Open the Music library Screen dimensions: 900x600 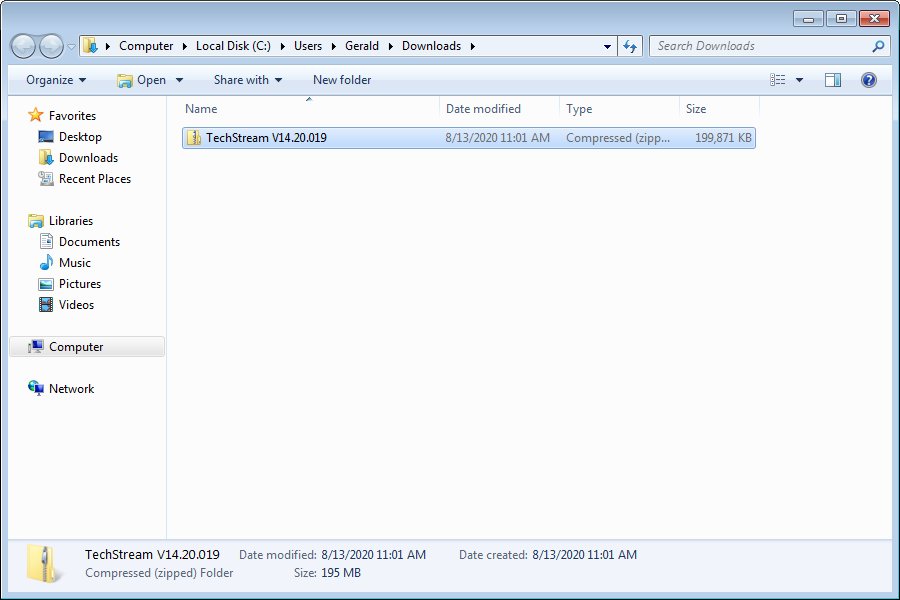(x=75, y=262)
